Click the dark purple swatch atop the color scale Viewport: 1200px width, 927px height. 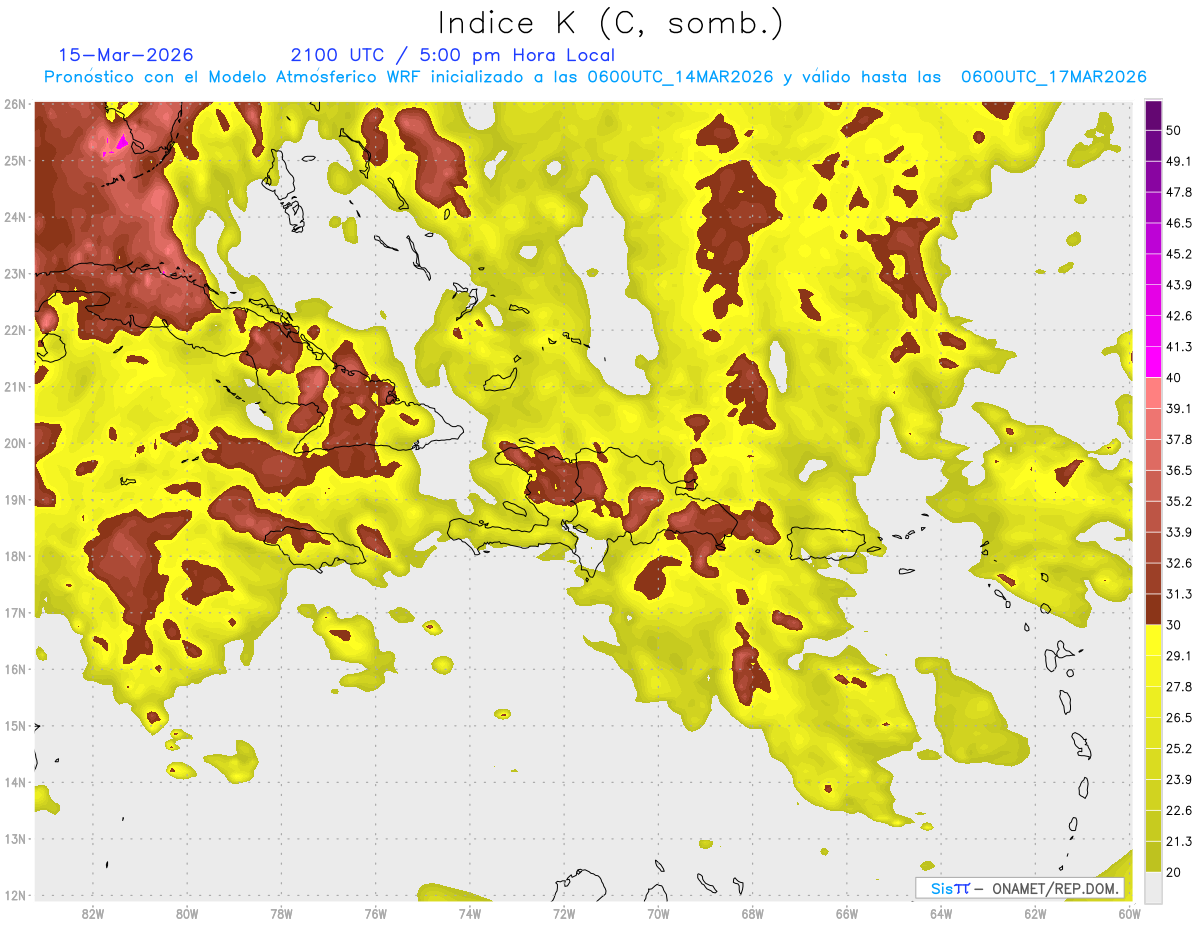[1153, 115]
